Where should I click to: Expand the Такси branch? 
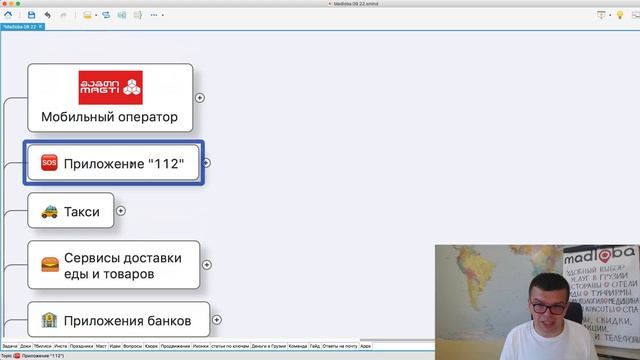pos(121,211)
